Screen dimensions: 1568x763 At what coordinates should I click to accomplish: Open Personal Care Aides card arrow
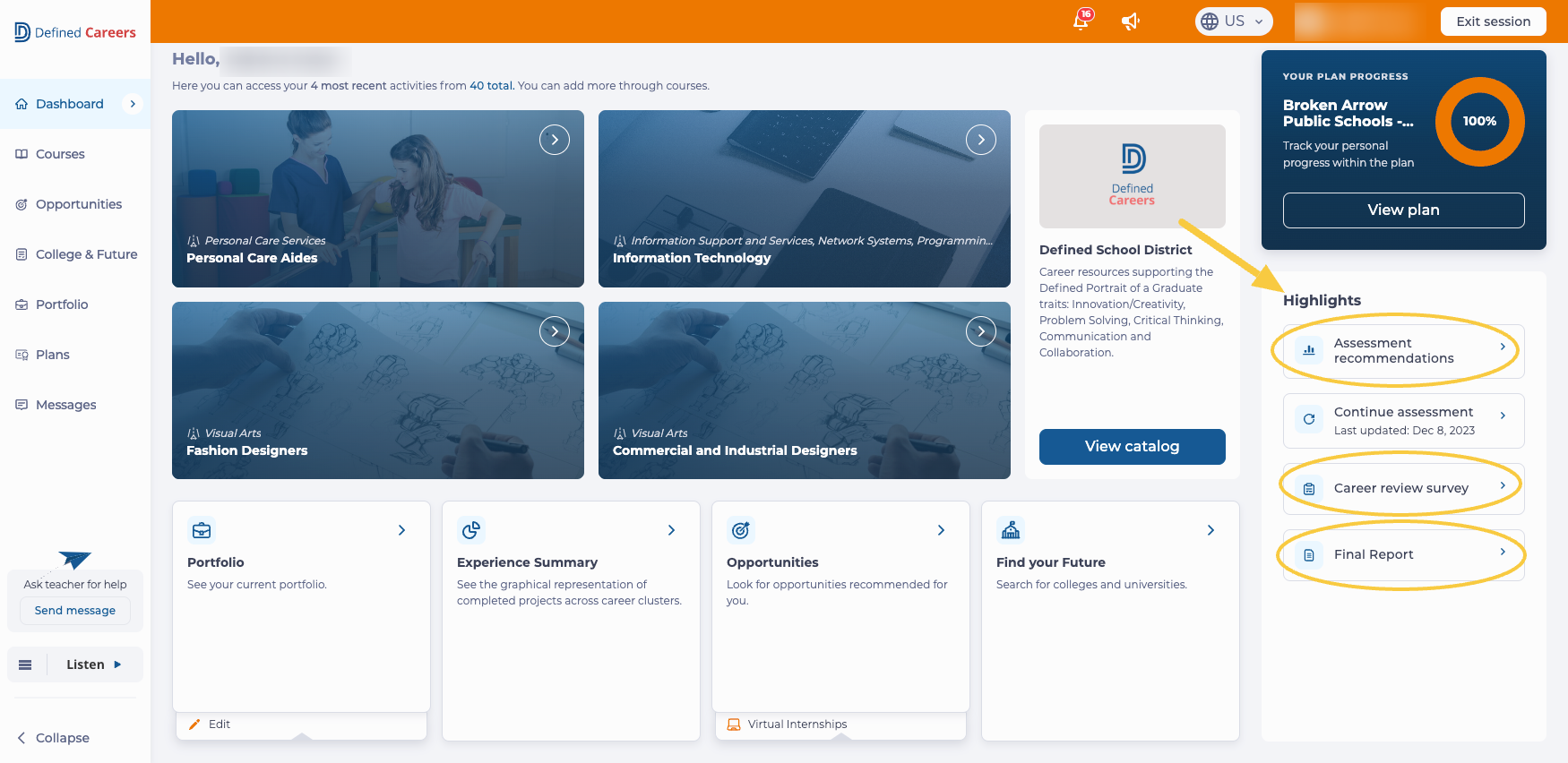click(x=555, y=140)
